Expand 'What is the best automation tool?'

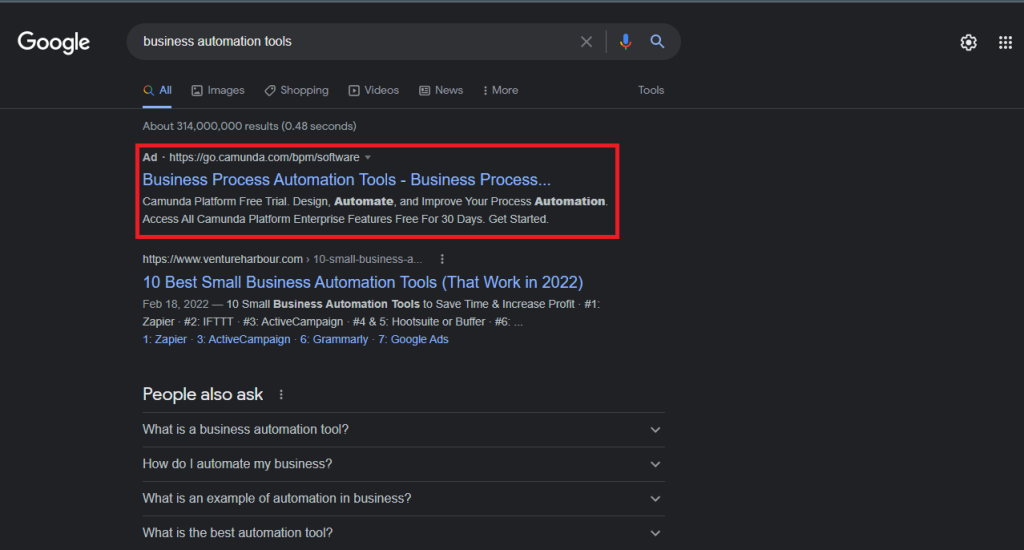(403, 533)
